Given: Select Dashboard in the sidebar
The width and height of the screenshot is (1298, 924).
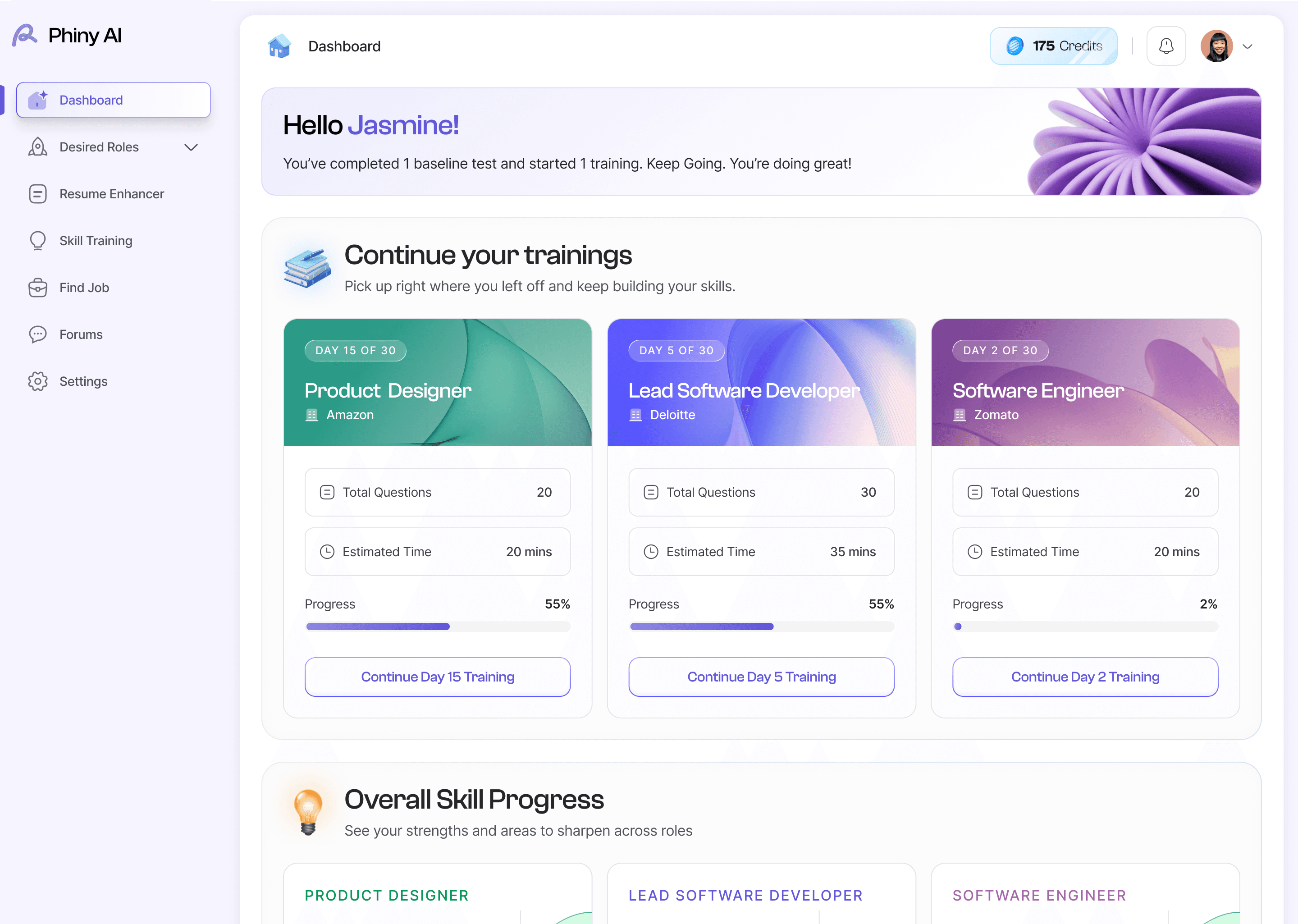Looking at the screenshot, I should (113, 100).
